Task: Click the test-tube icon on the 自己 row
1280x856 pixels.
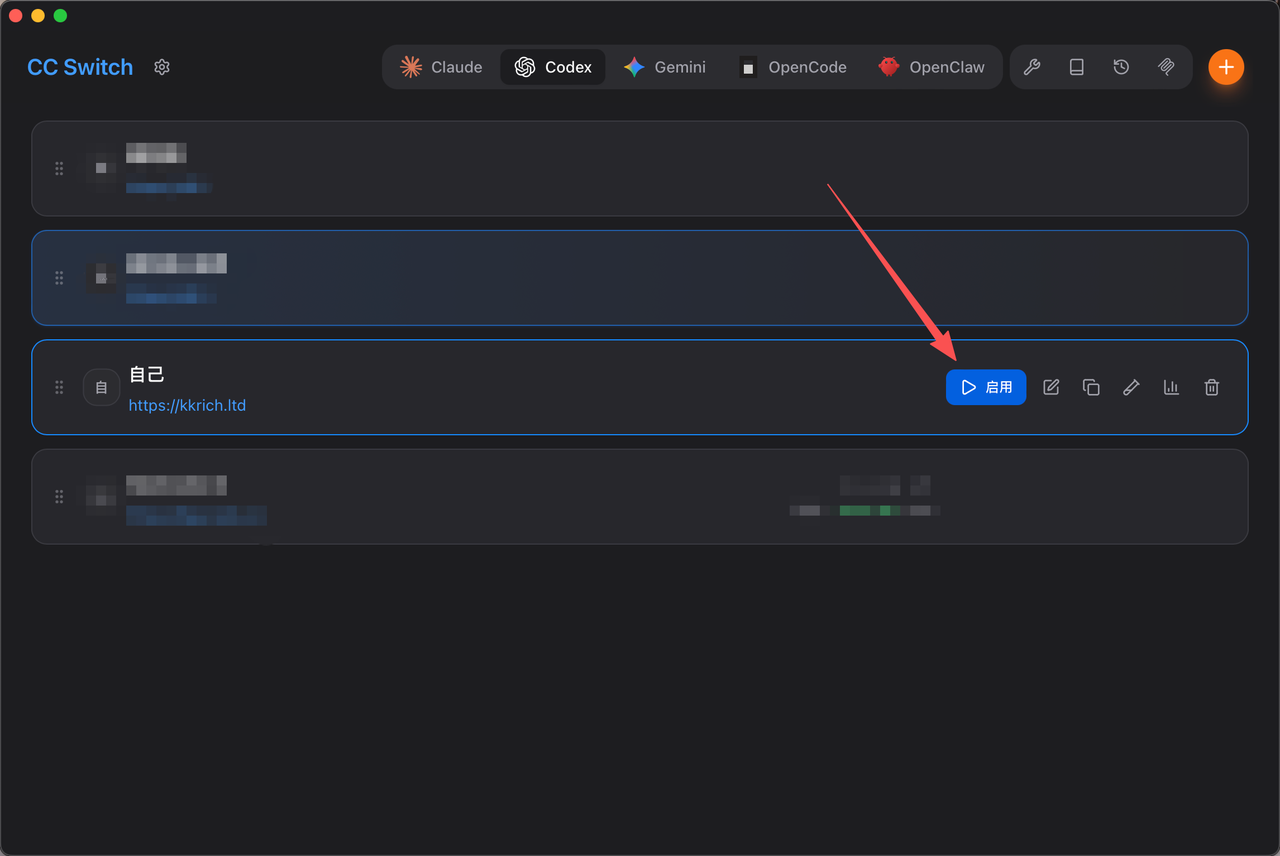Action: point(1131,387)
